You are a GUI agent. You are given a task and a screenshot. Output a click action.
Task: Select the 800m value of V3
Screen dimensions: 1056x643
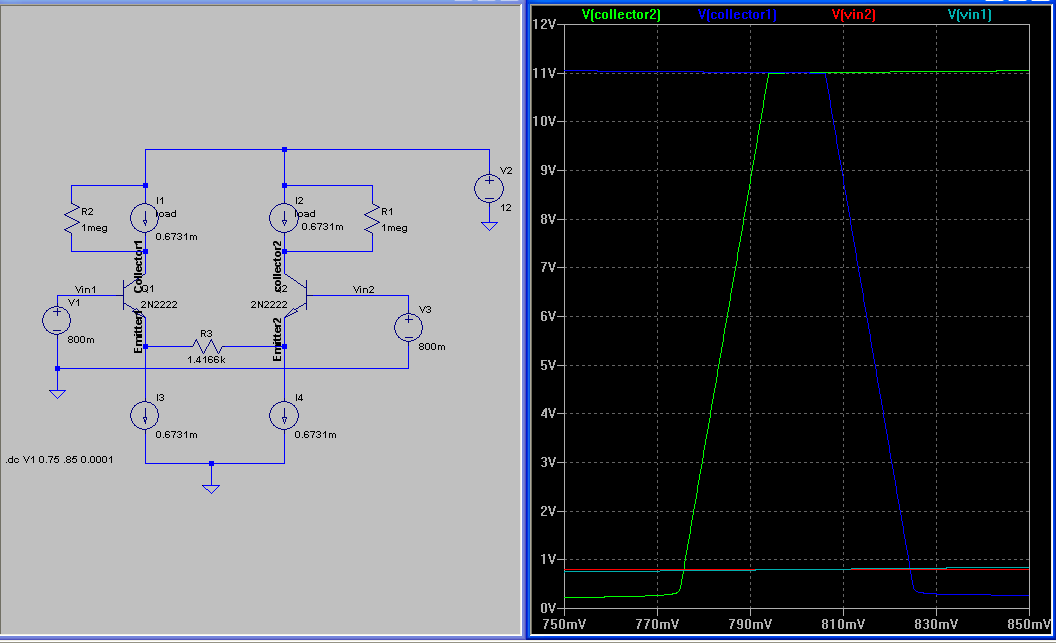(432, 347)
